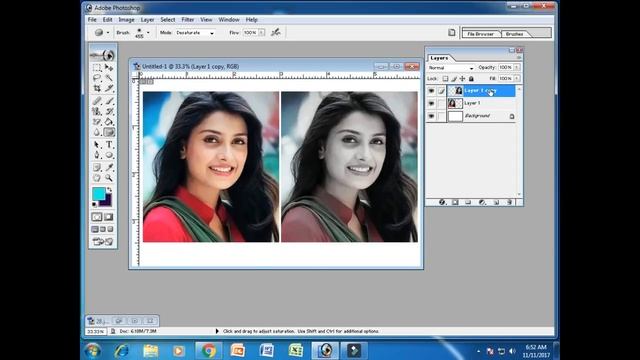
Task: Hide the Background layer
Action: click(x=431, y=116)
